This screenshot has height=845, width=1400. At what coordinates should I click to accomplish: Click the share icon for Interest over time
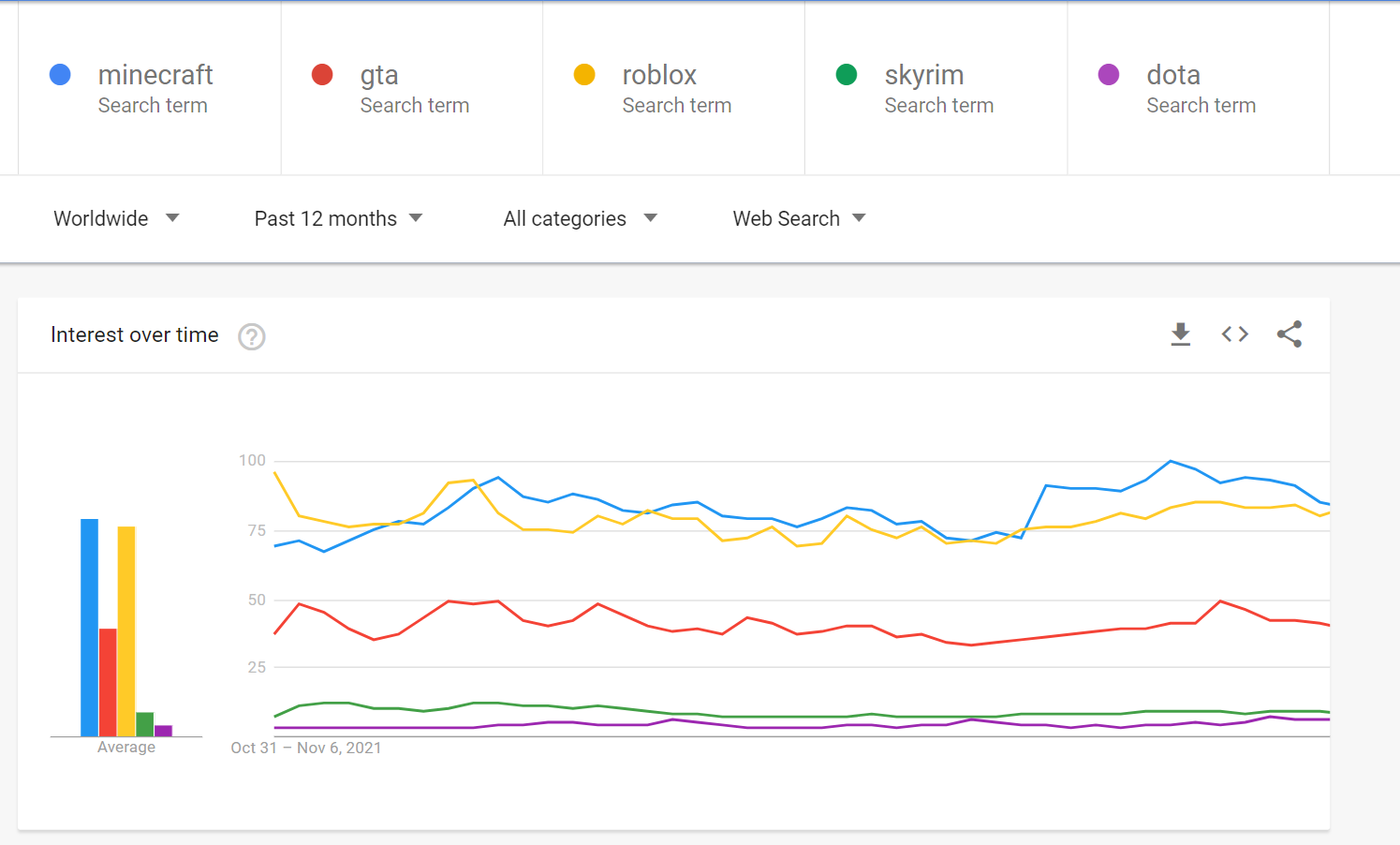pos(1289,334)
